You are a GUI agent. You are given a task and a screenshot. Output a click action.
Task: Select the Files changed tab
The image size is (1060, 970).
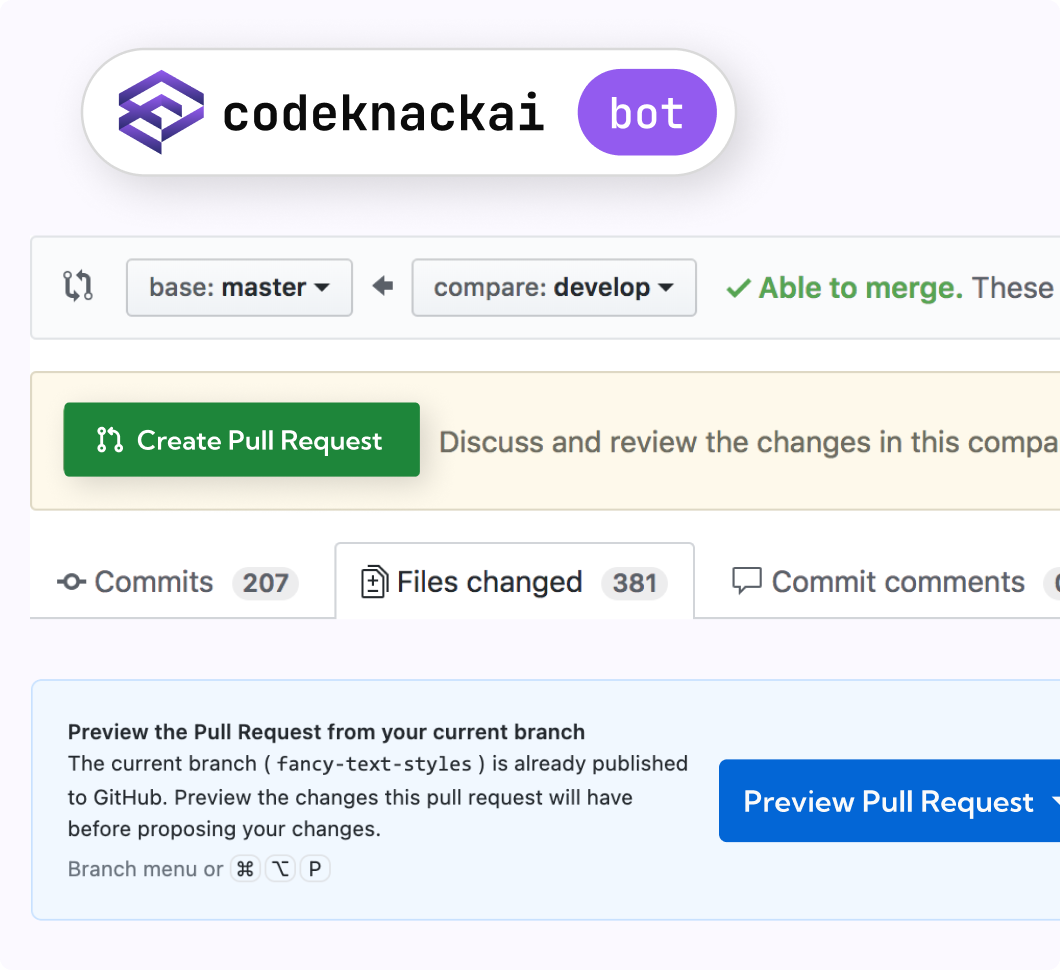(x=514, y=582)
